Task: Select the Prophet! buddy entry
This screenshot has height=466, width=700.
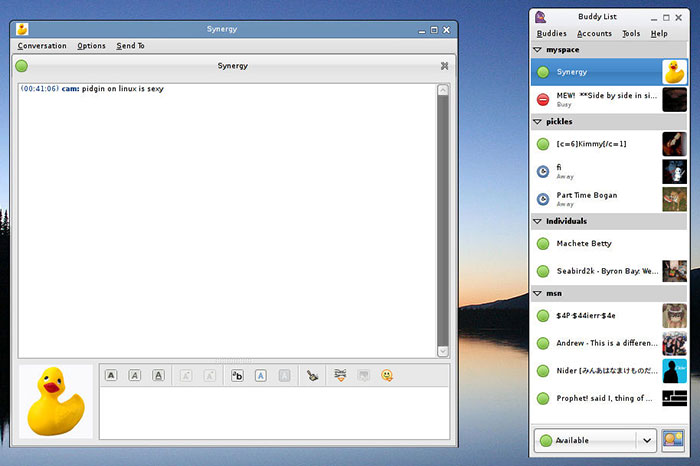Action: pos(609,398)
